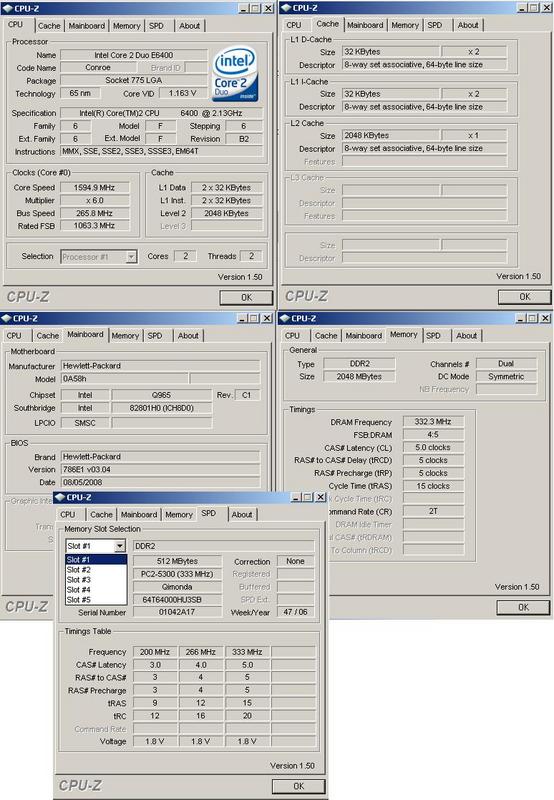This screenshot has height=800, width=554.
Task: Select Slot #4 in the slot list
Action: coord(96,589)
